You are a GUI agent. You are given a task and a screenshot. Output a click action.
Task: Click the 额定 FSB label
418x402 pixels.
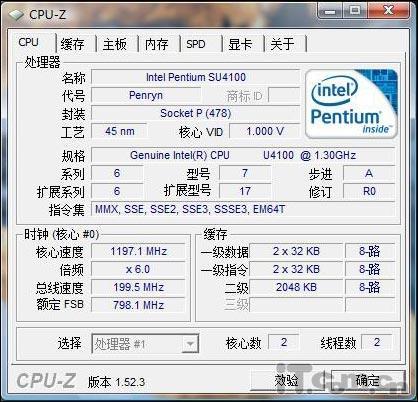60,305
